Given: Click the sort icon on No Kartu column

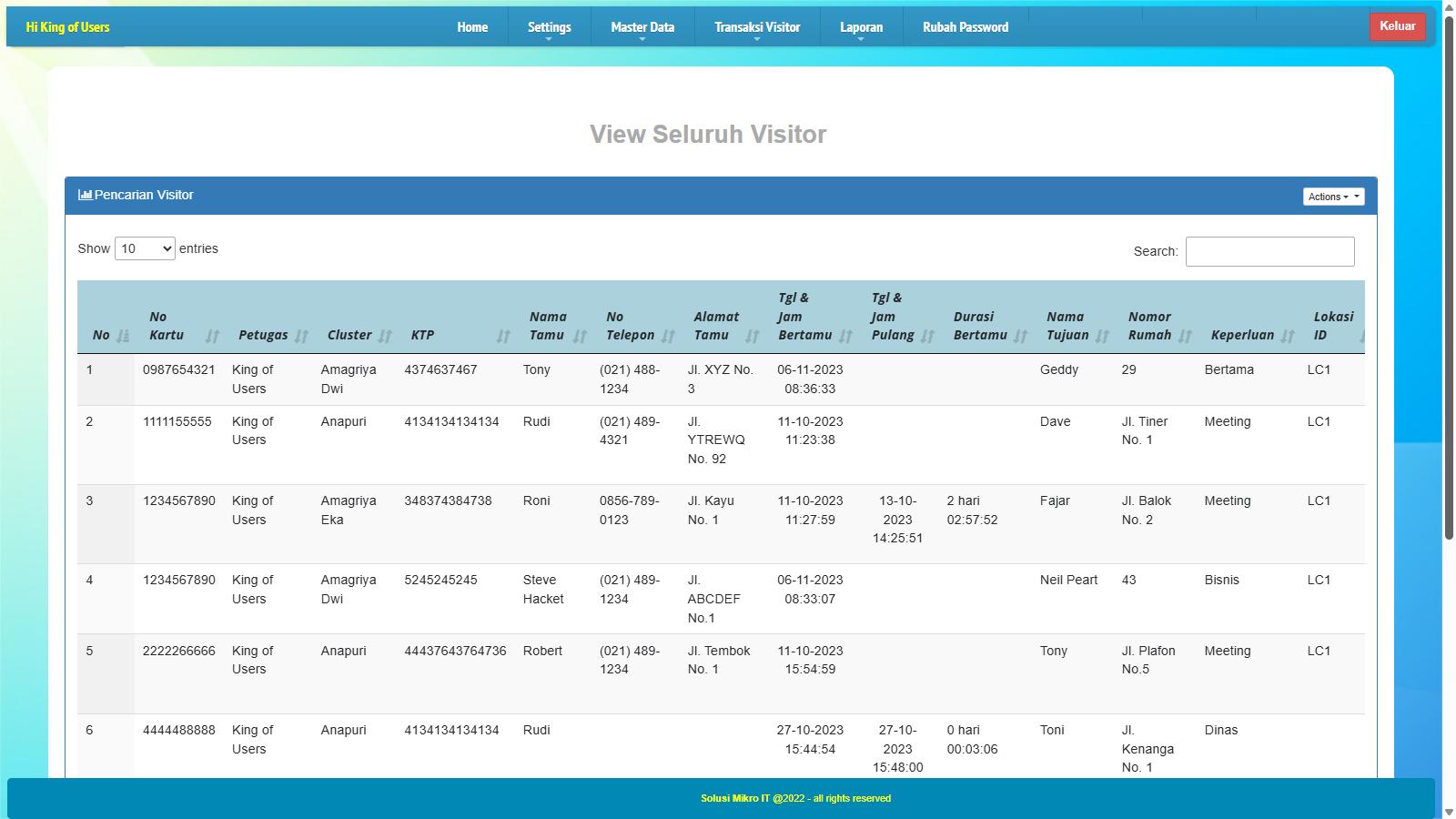Looking at the screenshot, I should tap(212, 336).
